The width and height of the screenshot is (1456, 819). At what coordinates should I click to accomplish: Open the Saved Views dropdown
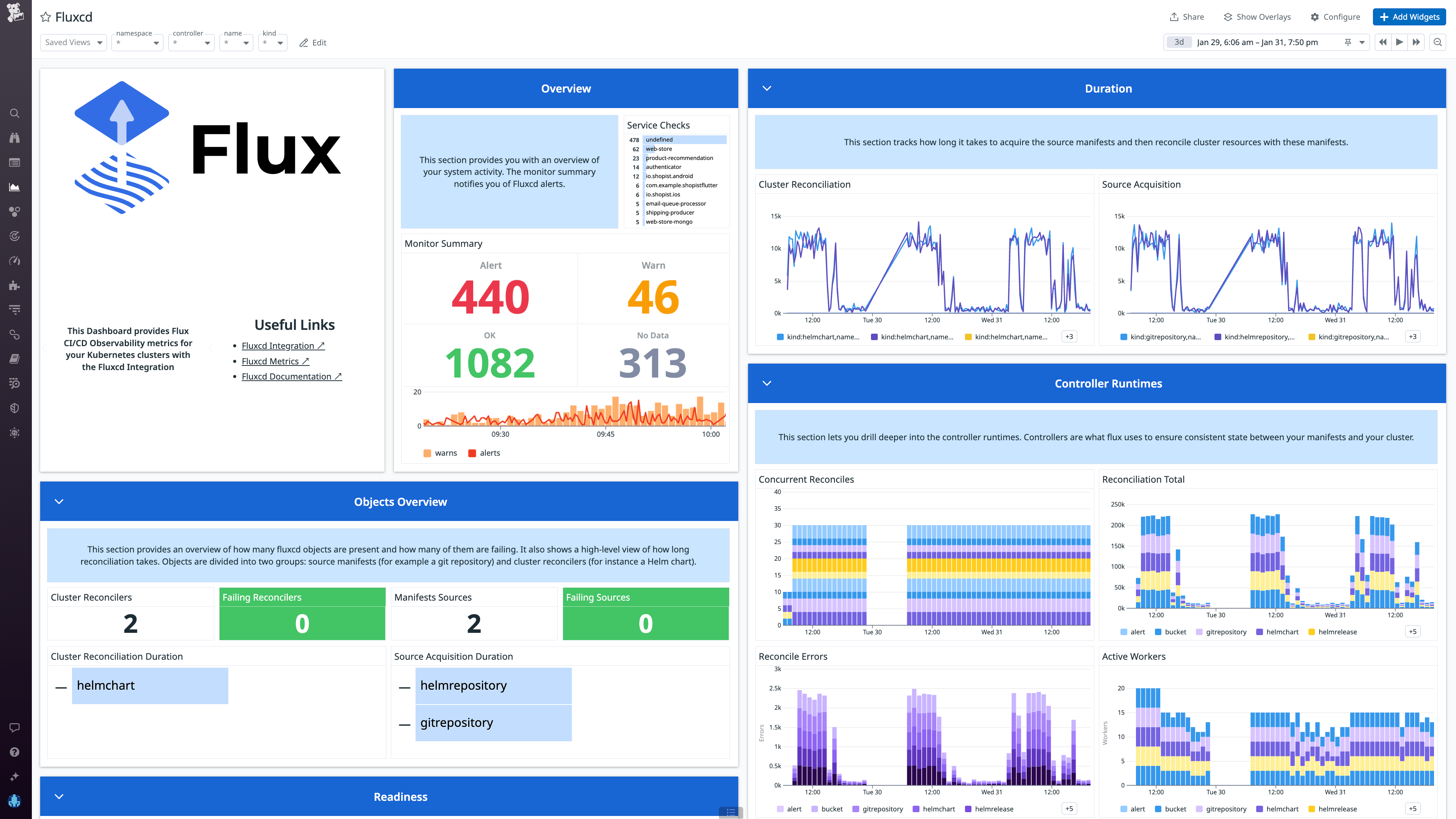coord(73,42)
